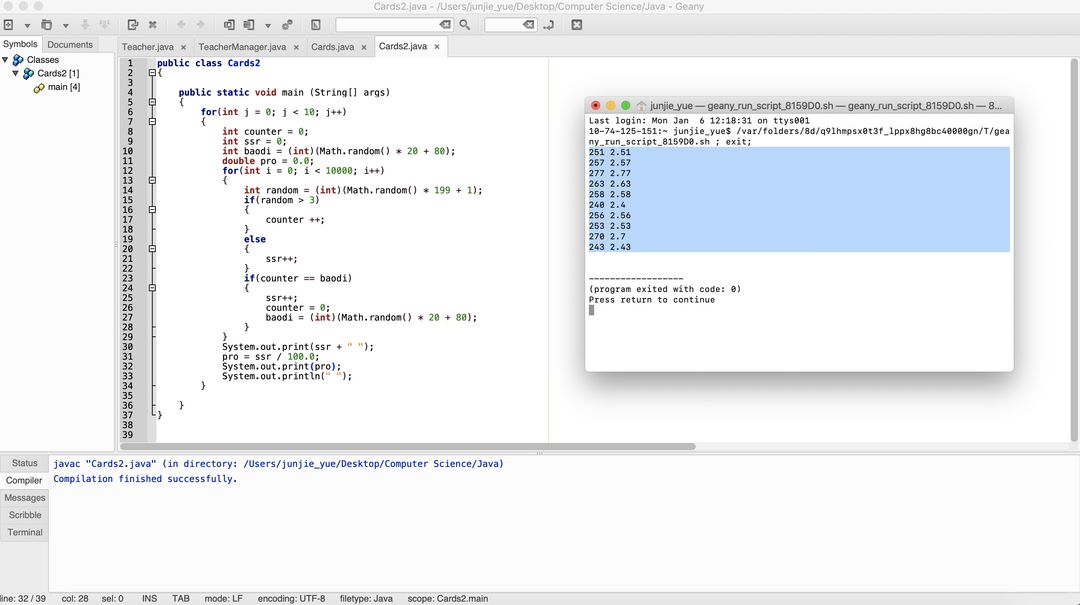The width and height of the screenshot is (1080, 605).
Task: Fold the if block at line 16
Action: [152, 209]
